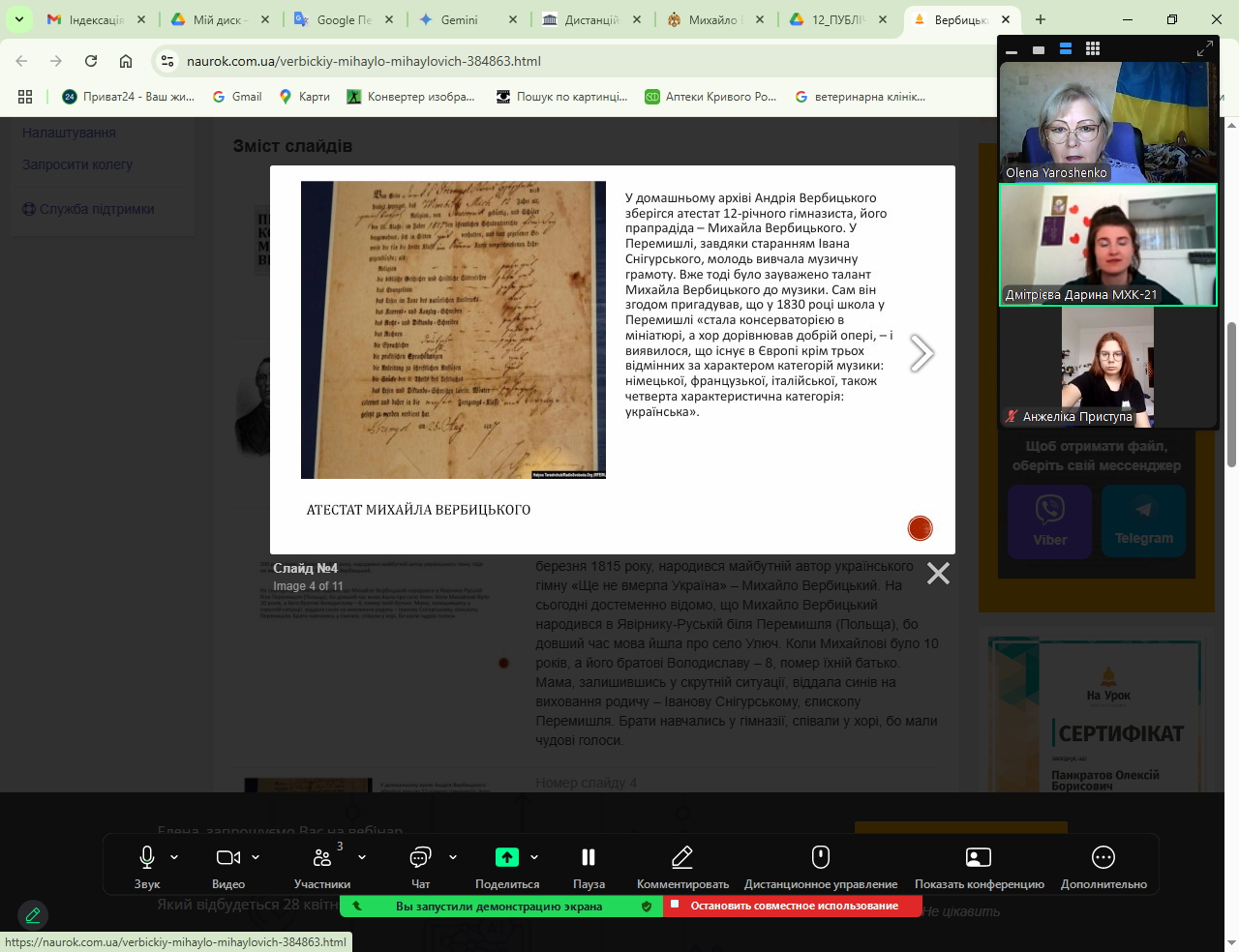1239x952 pixels.
Task: Click Остановить совместное использование button
Action: pyautogui.click(x=793, y=907)
